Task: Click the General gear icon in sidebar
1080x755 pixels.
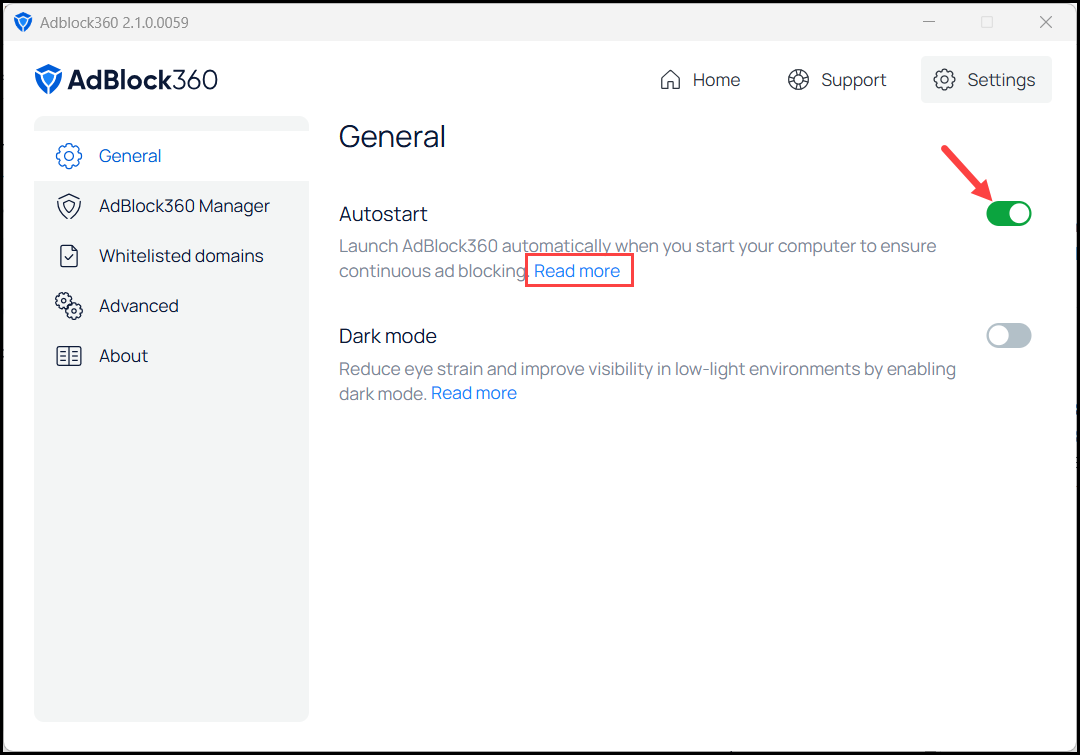Action: point(69,156)
